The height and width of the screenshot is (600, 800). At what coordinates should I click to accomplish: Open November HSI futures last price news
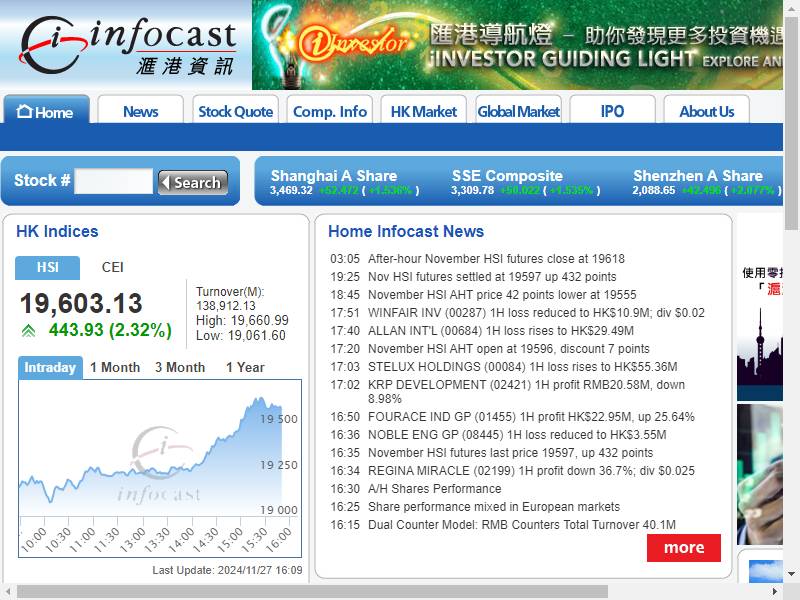point(511,453)
